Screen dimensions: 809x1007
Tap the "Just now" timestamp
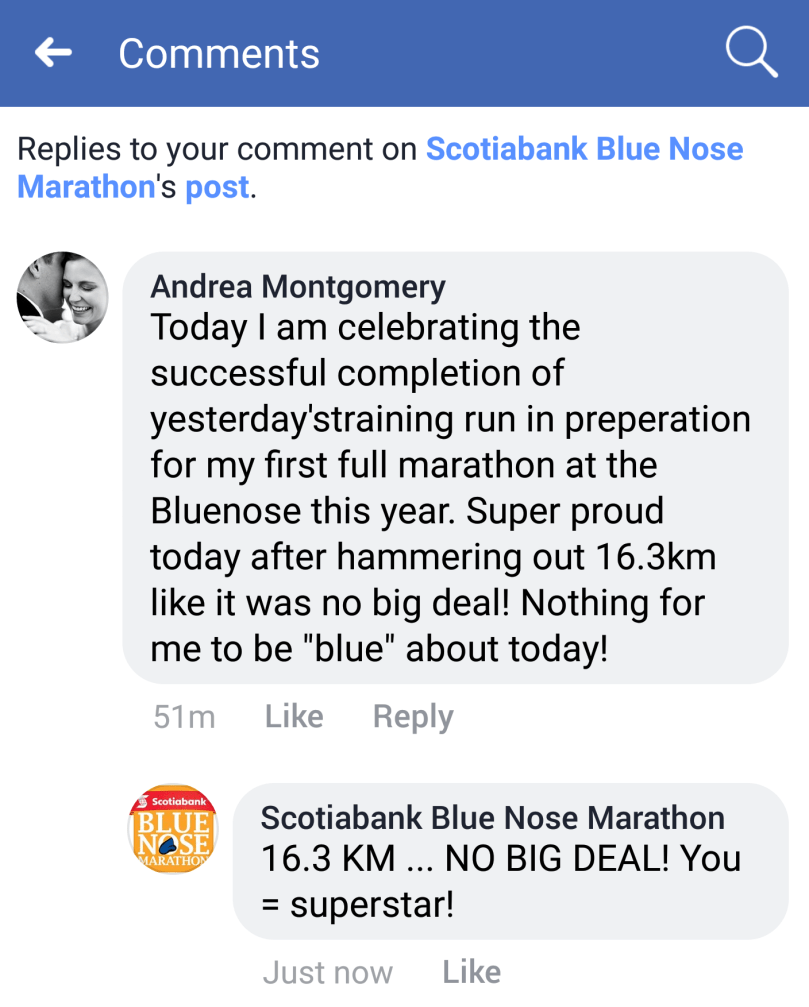[327, 972]
